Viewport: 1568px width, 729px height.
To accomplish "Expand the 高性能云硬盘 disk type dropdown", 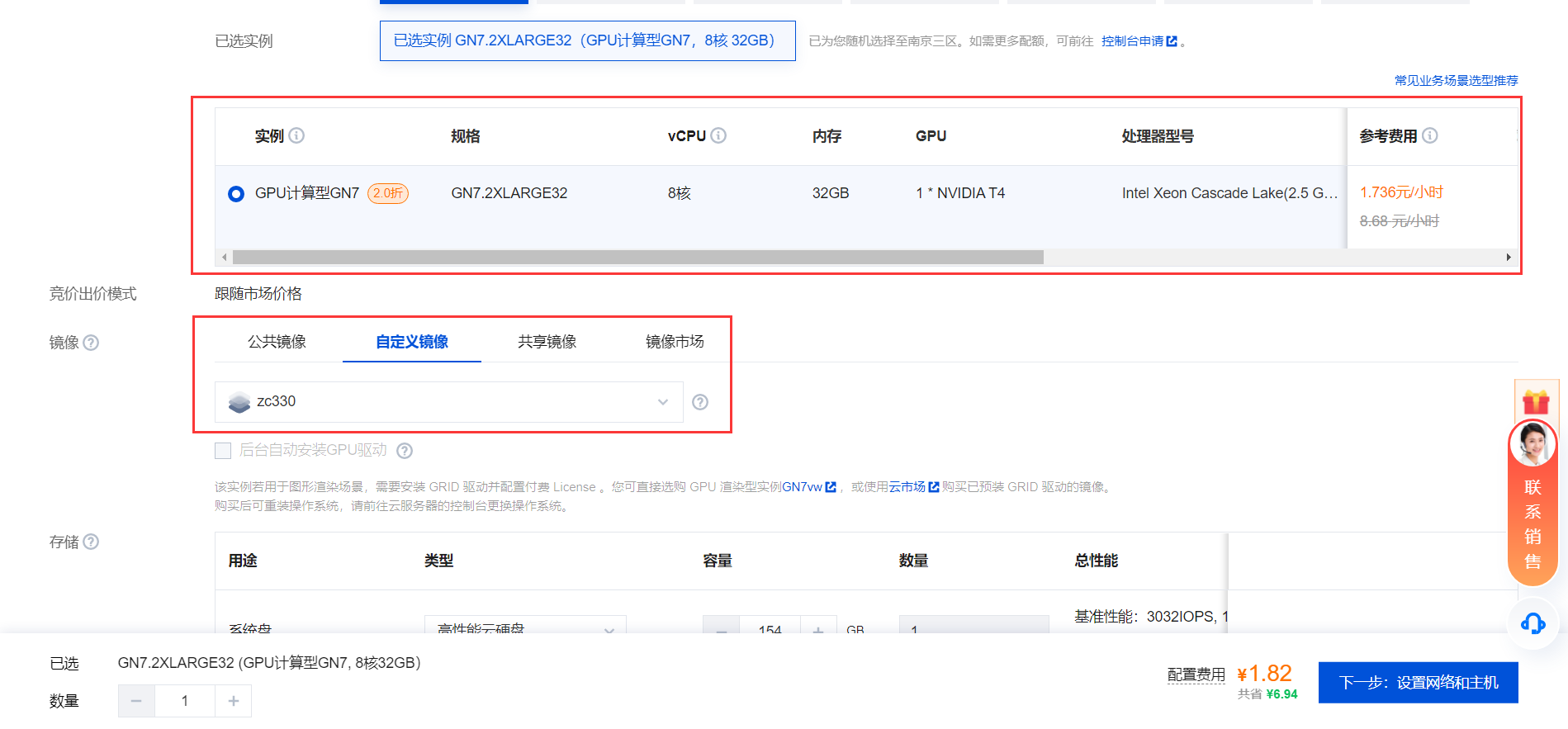I will click(525, 627).
